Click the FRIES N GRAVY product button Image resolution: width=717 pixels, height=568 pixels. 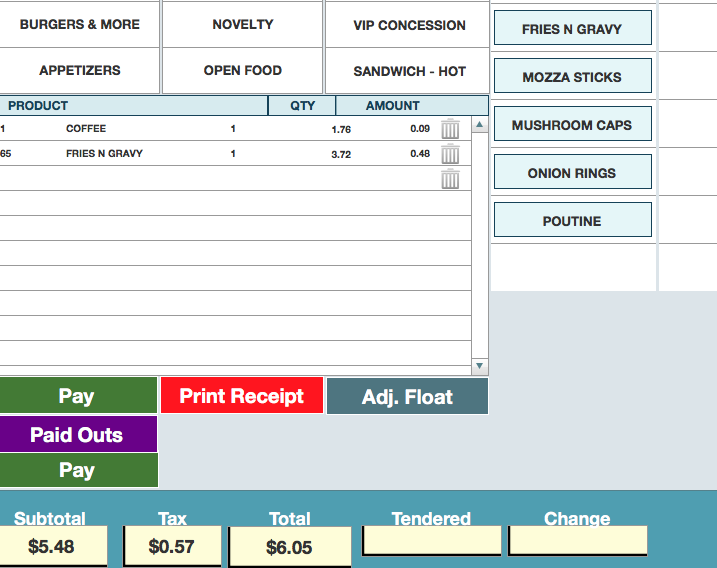coord(573,28)
